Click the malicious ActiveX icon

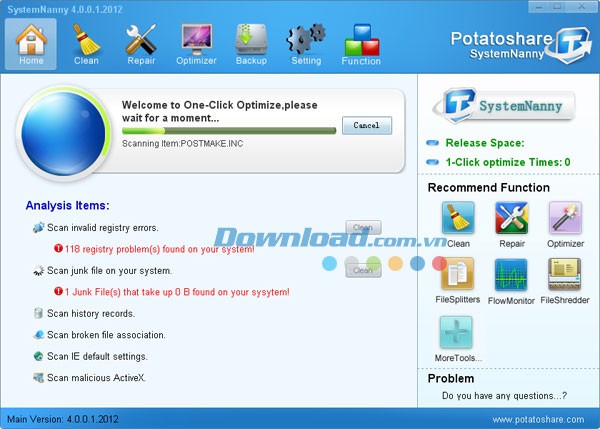pos(38,378)
